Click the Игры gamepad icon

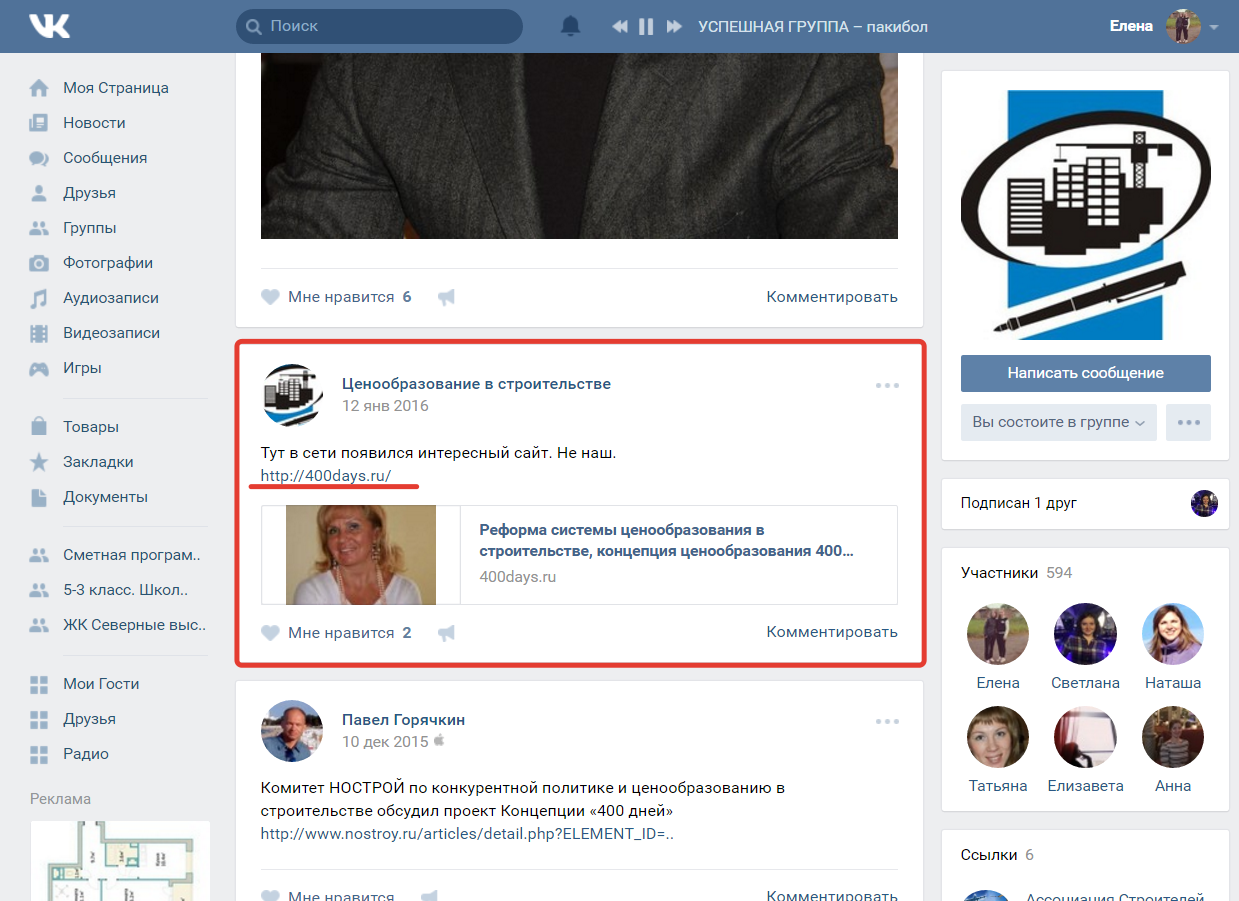pyautogui.click(x=39, y=368)
